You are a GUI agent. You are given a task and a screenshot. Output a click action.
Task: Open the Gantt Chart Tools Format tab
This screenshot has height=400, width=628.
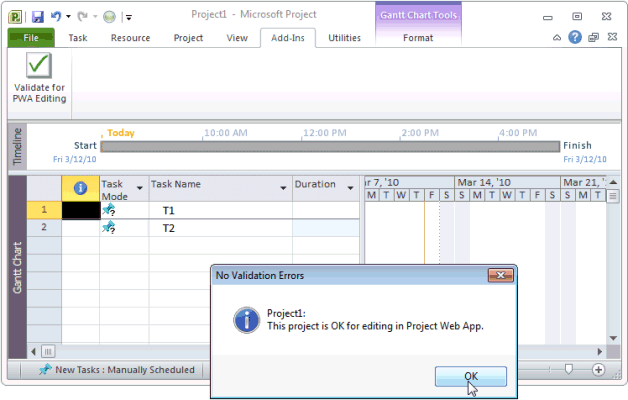(418, 38)
